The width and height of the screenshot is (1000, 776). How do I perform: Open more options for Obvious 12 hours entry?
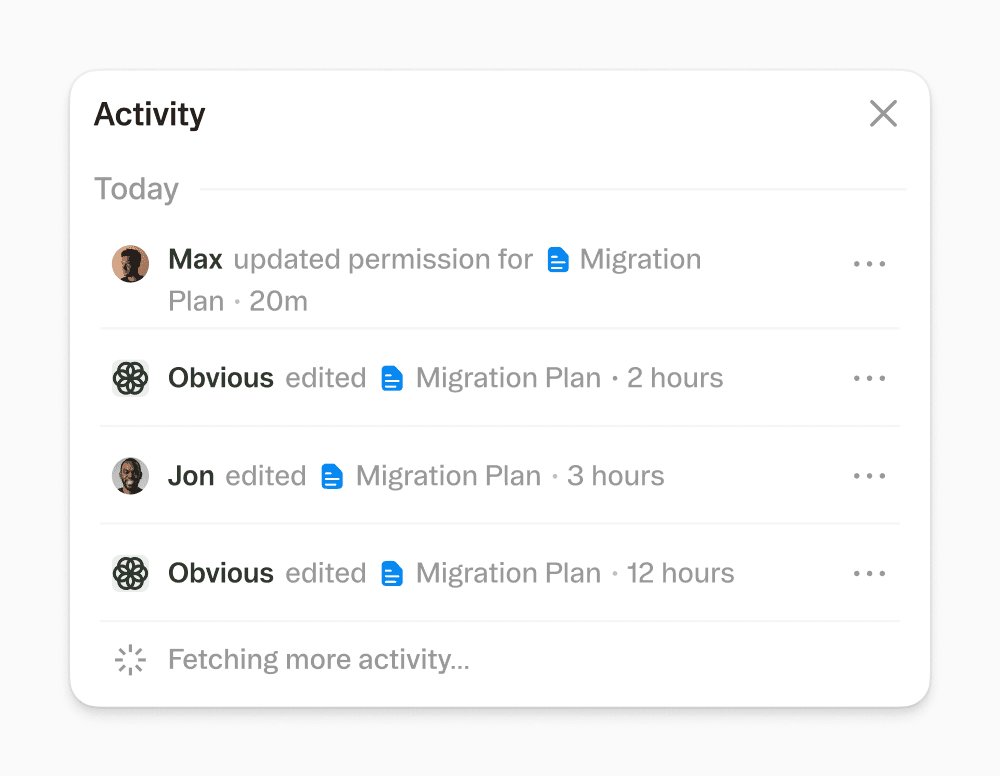pos(869,574)
